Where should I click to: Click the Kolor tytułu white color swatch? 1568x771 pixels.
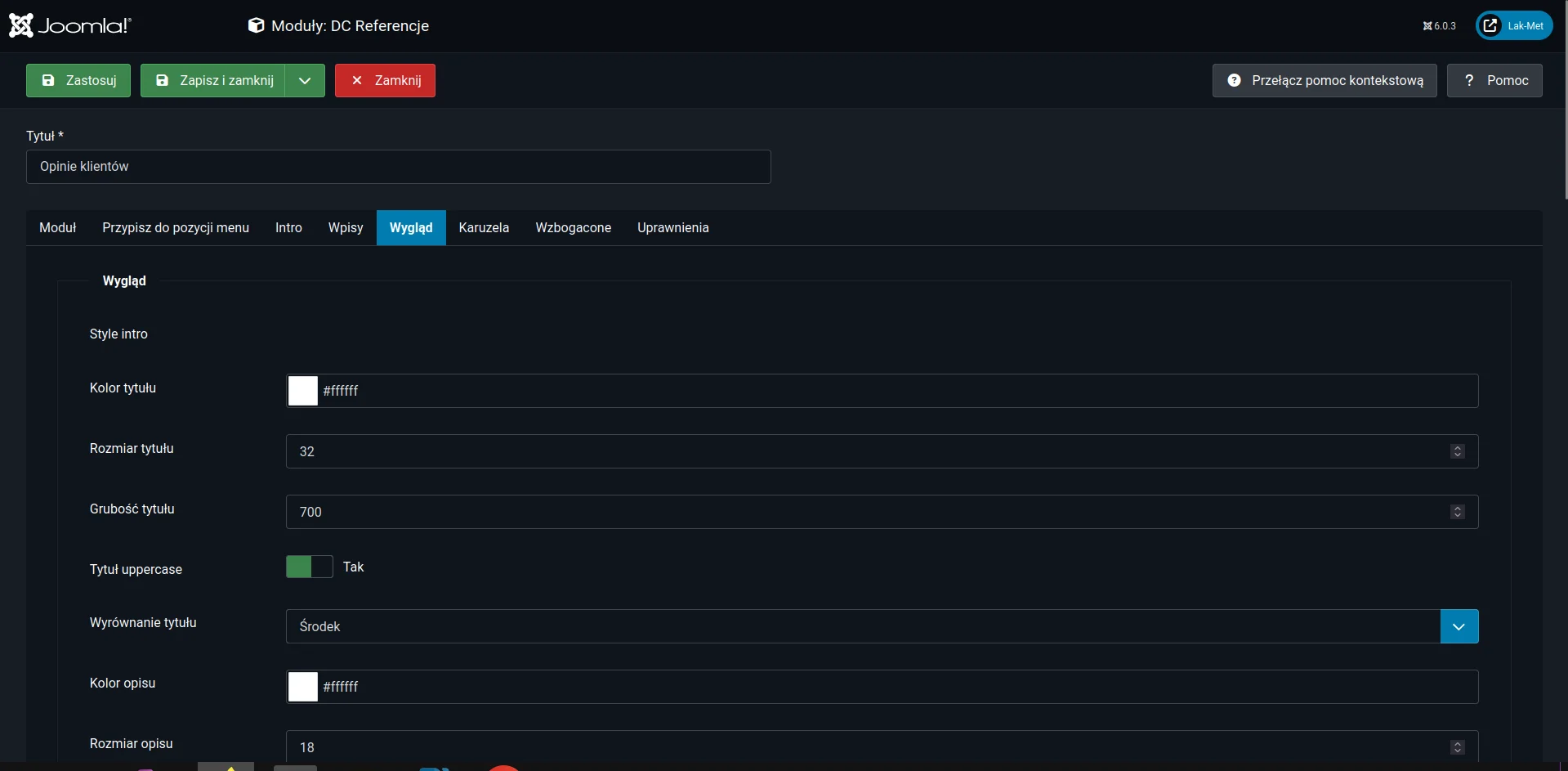click(303, 391)
